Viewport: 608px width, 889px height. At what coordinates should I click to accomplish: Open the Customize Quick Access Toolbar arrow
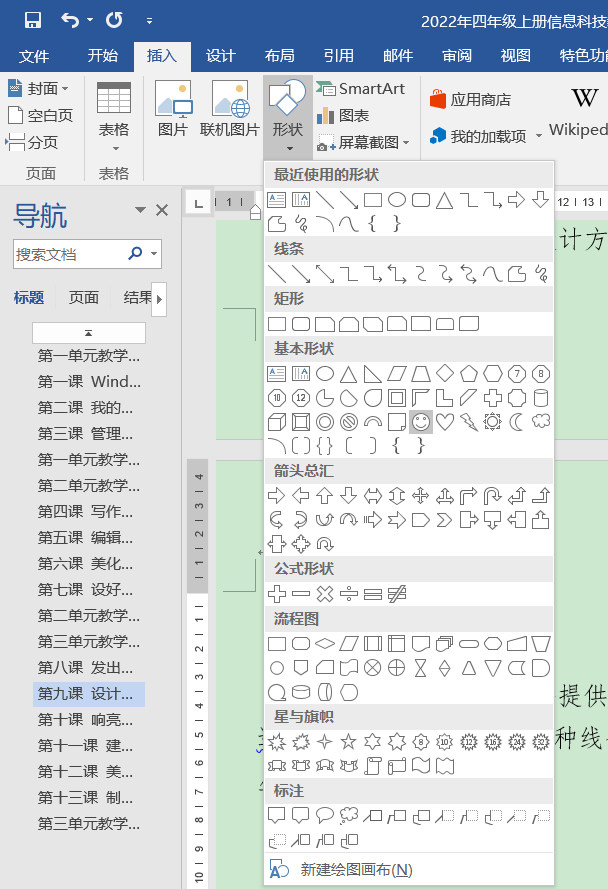[x=149, y=21]
